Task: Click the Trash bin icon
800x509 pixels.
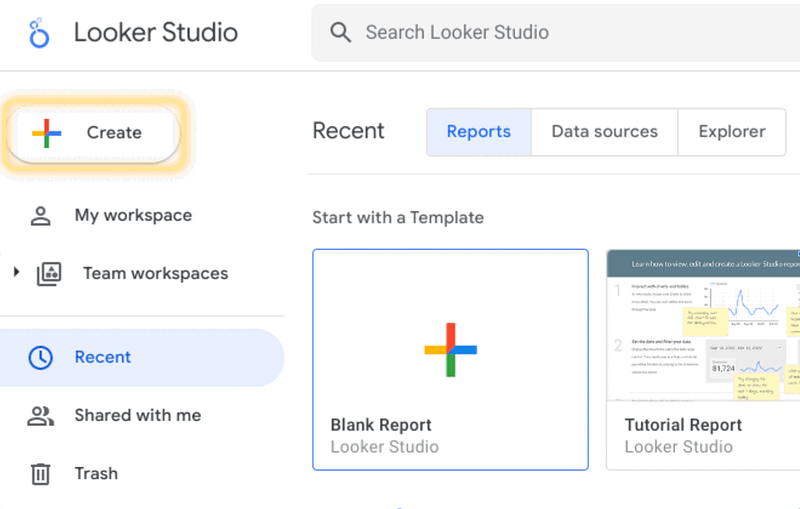Action: [41, 474]
